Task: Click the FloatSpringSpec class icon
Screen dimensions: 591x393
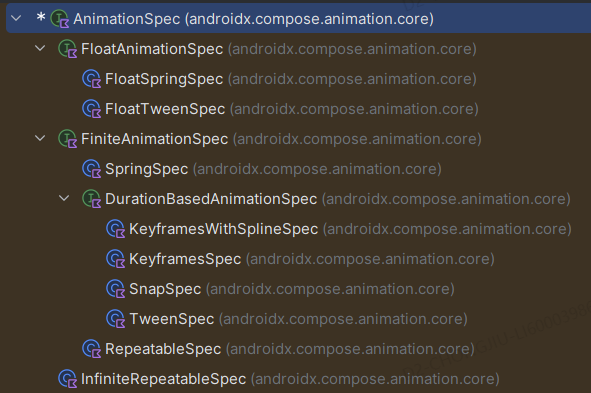Action: click(x=92, y=79)
